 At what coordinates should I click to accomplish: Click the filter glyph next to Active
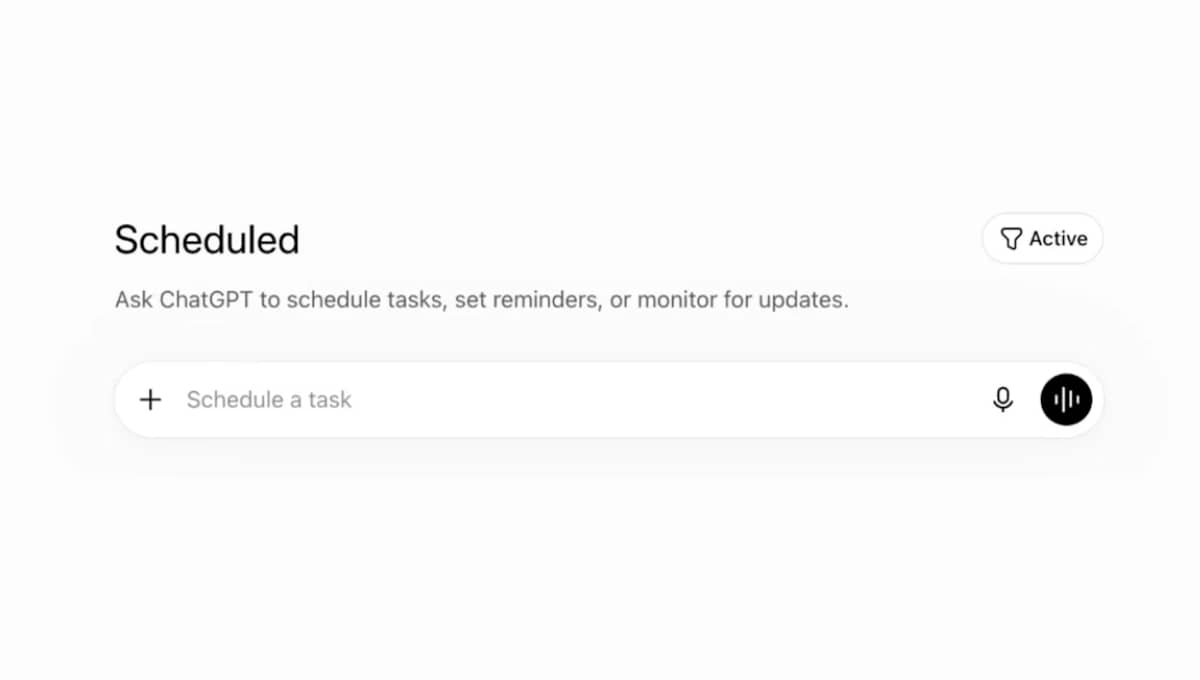point(1011,239)
